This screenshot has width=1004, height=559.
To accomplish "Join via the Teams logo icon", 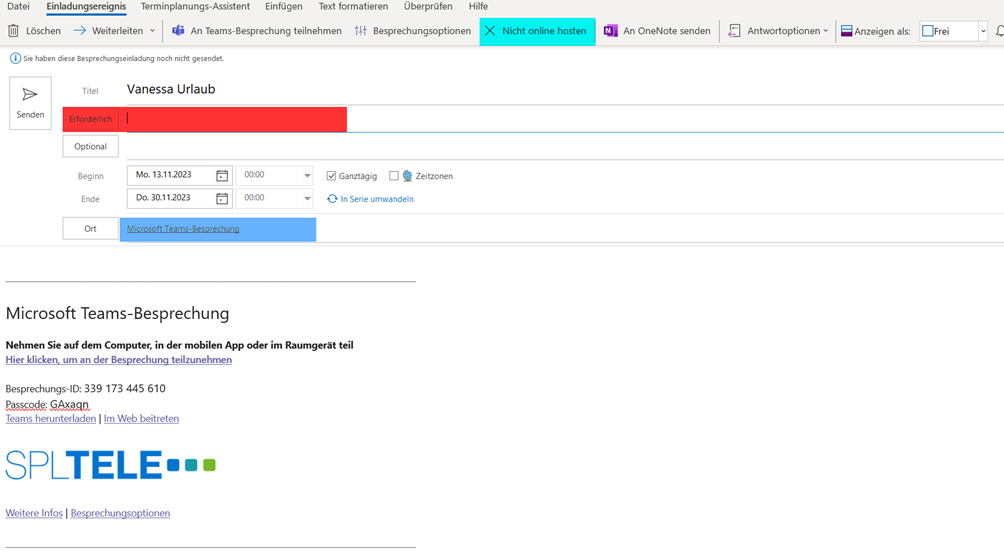I will coord(178,31).
